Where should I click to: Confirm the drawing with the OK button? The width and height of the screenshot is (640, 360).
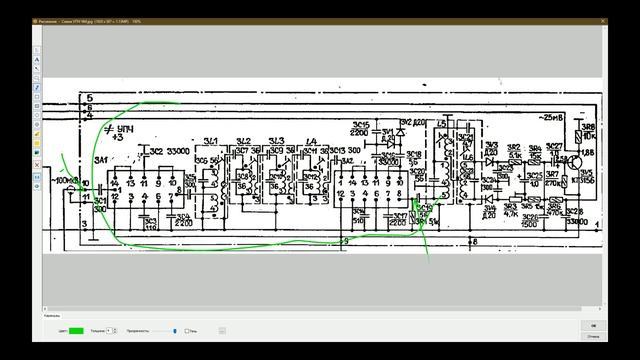[x=593, y=326]
